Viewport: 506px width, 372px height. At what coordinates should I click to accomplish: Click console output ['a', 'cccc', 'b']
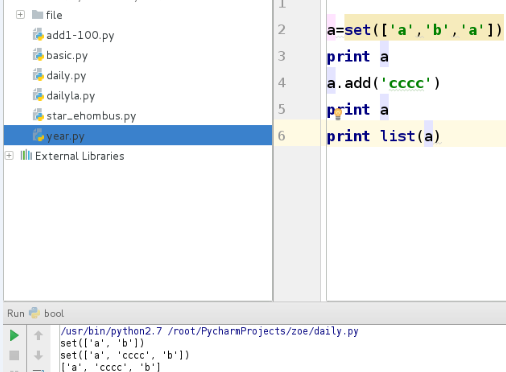[111, 367]
